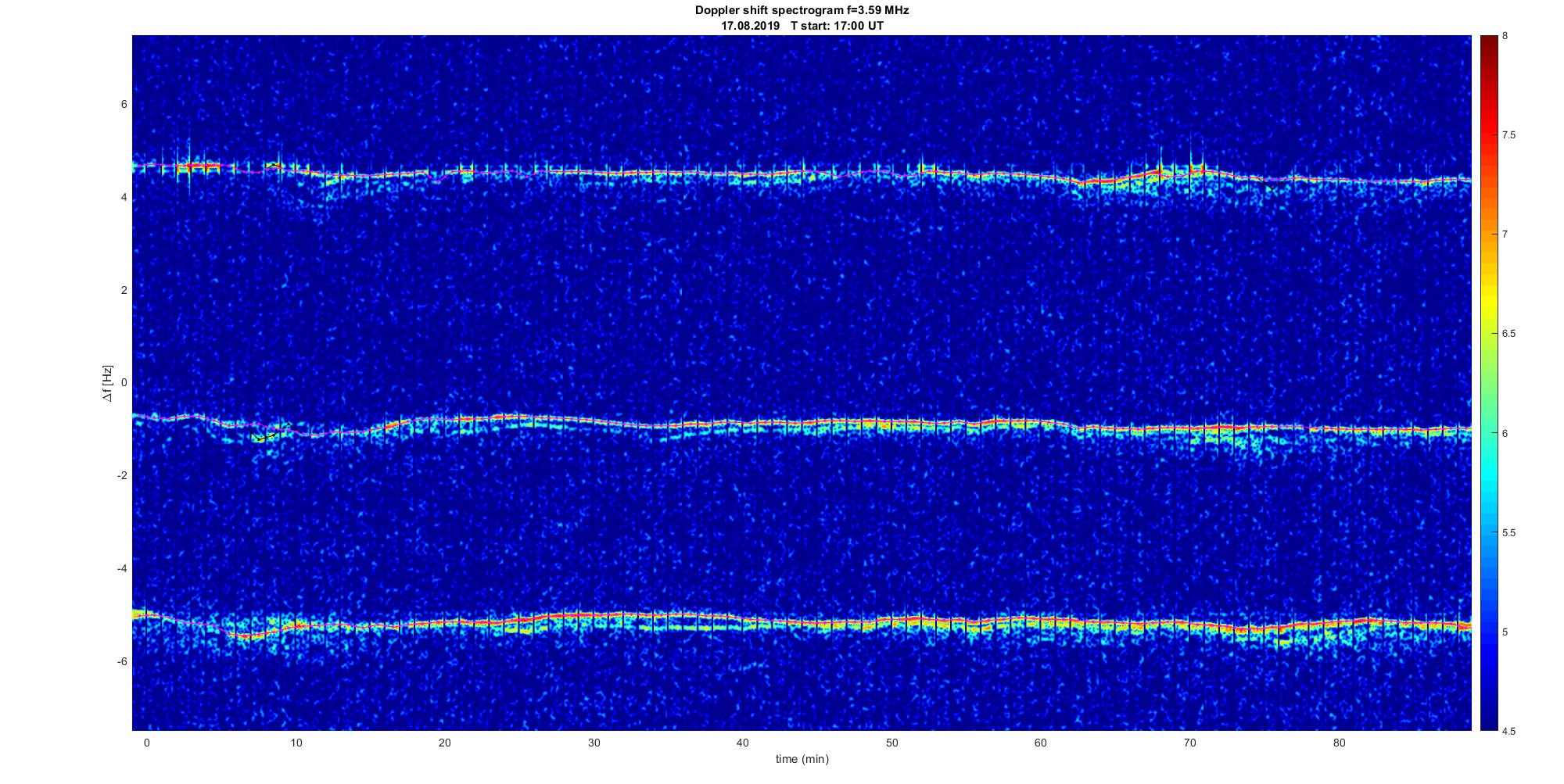Click the y-axis tick label '-4'

[122, 568]
